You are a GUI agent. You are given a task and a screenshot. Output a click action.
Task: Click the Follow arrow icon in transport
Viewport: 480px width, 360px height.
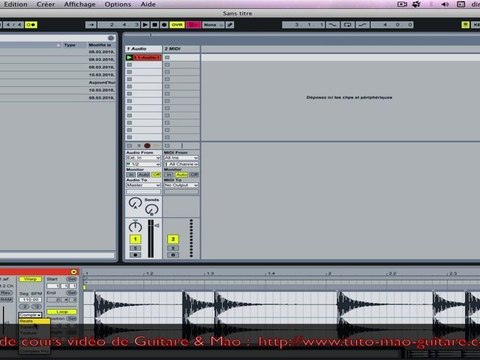tap(91, 25)
